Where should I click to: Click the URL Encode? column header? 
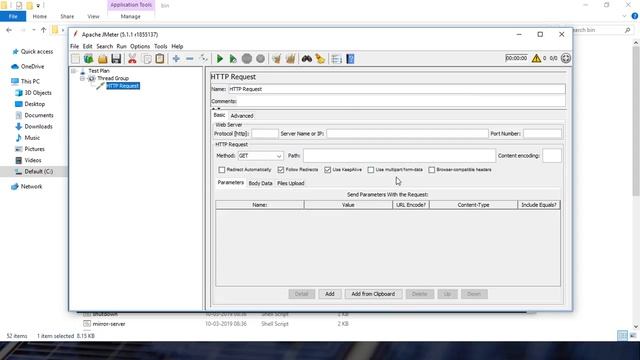point(411,205)
